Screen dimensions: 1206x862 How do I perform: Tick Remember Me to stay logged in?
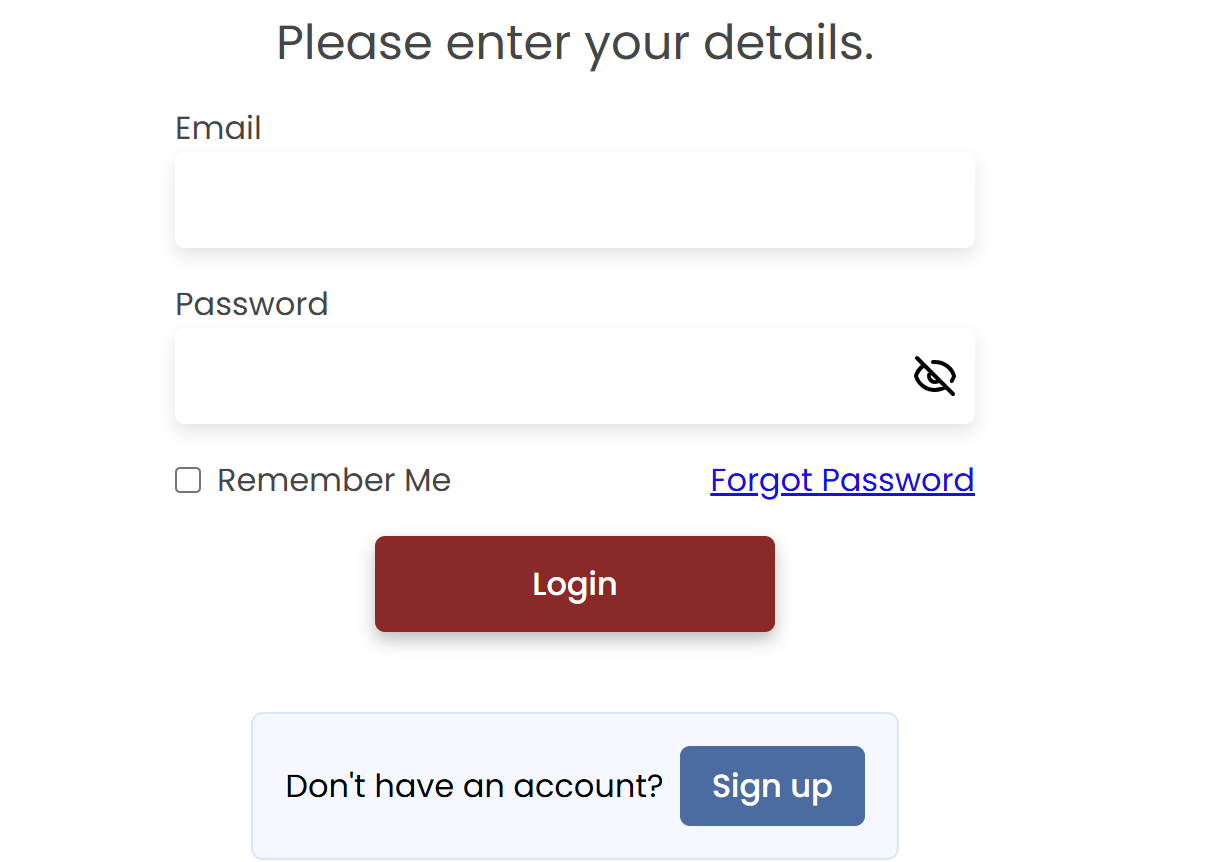pos(188,480)
